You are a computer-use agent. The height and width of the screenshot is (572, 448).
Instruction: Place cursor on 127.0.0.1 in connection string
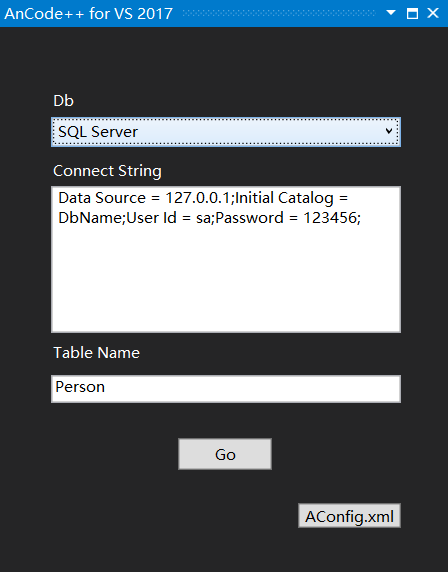(198, 198)
